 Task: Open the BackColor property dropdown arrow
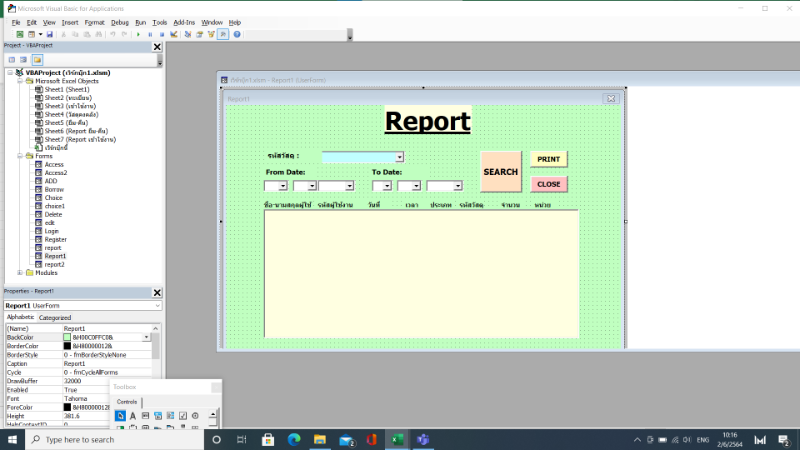[x=148, y=337]
